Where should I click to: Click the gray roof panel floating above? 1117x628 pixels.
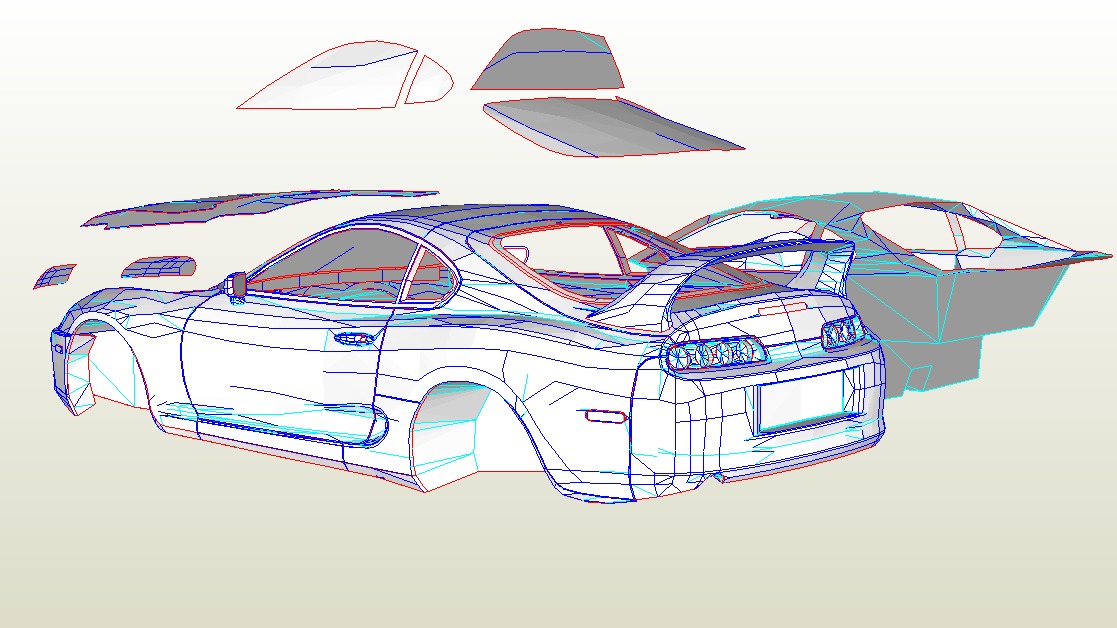click(548, 62)
